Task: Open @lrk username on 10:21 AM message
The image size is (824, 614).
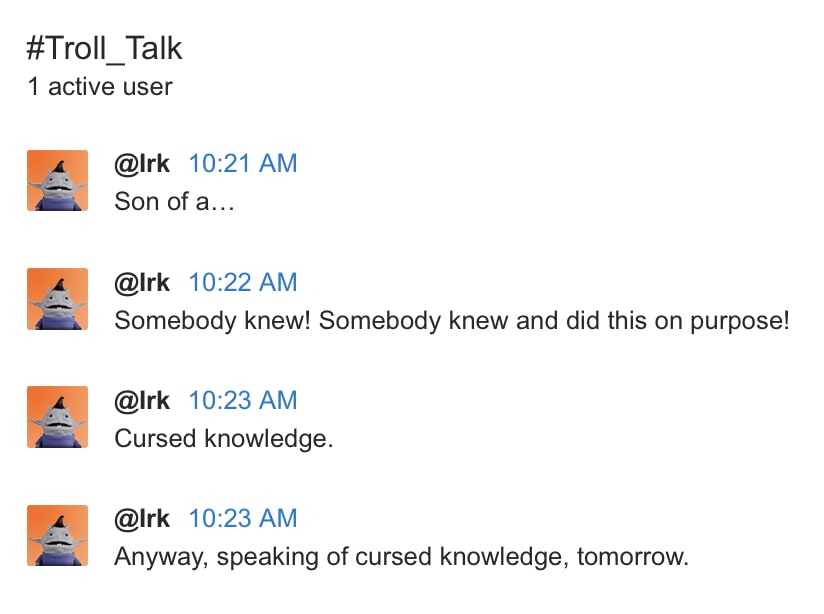Action: (142, 163)
